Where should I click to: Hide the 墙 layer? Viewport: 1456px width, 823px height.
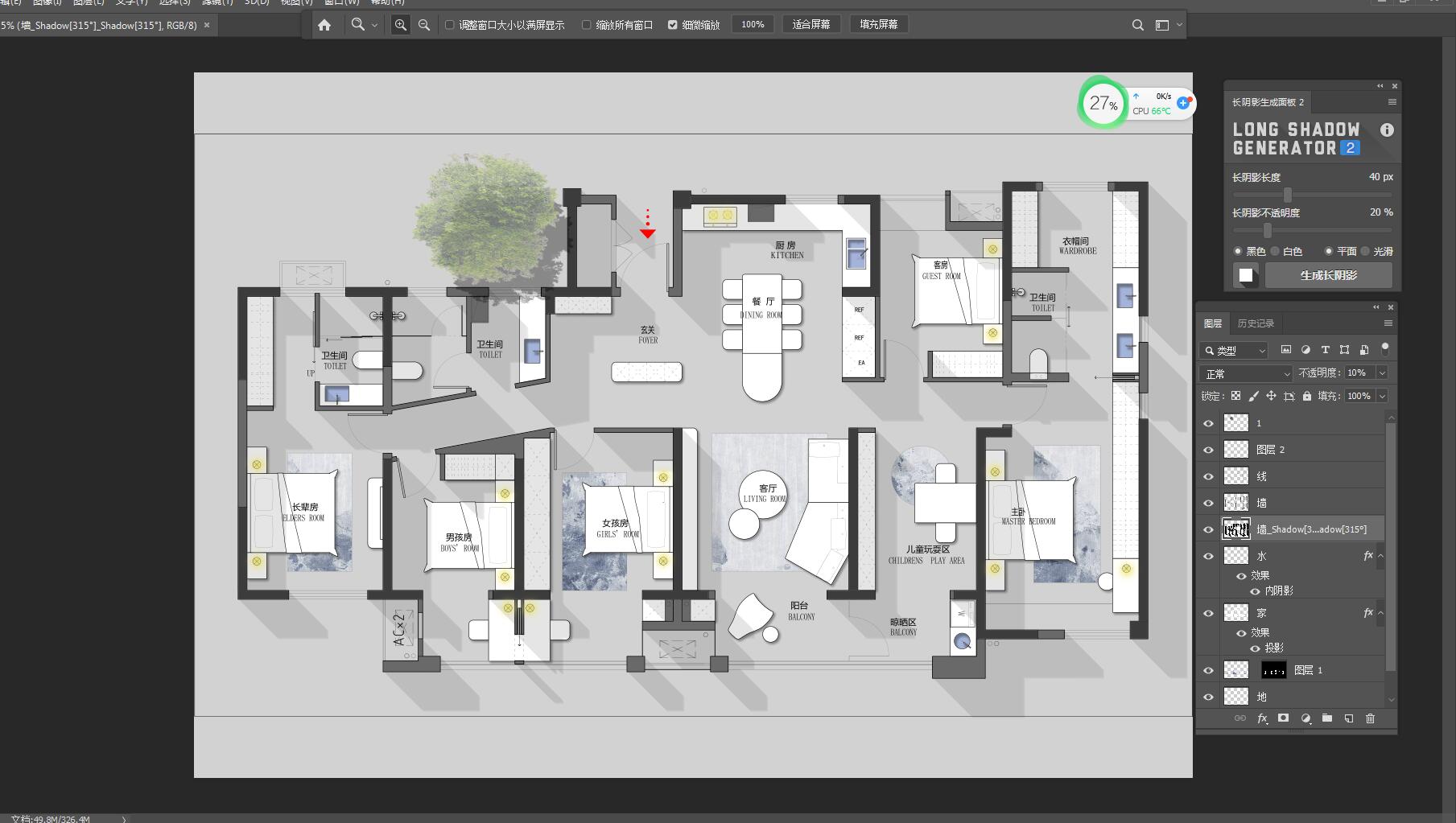tap(1208, 503)
